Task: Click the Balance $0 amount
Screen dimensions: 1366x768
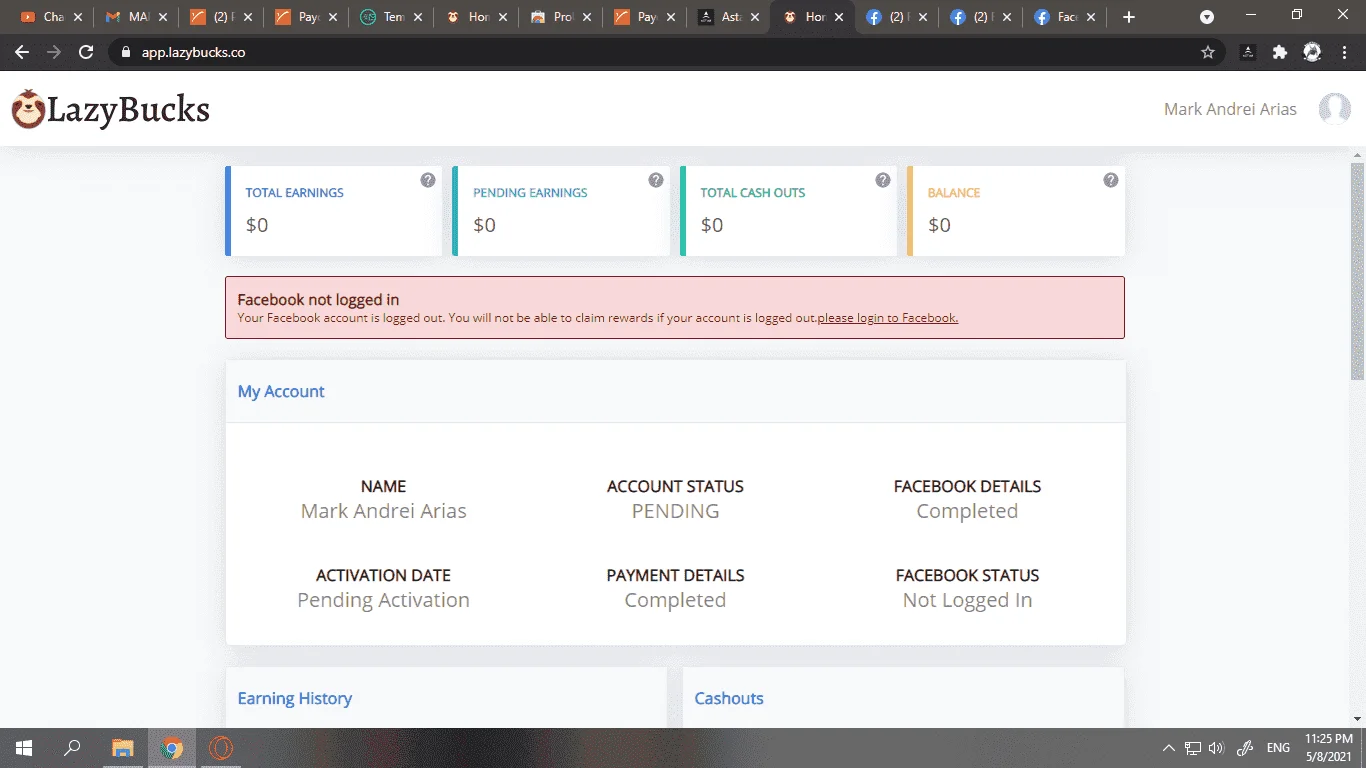Action: pos(939,225)
